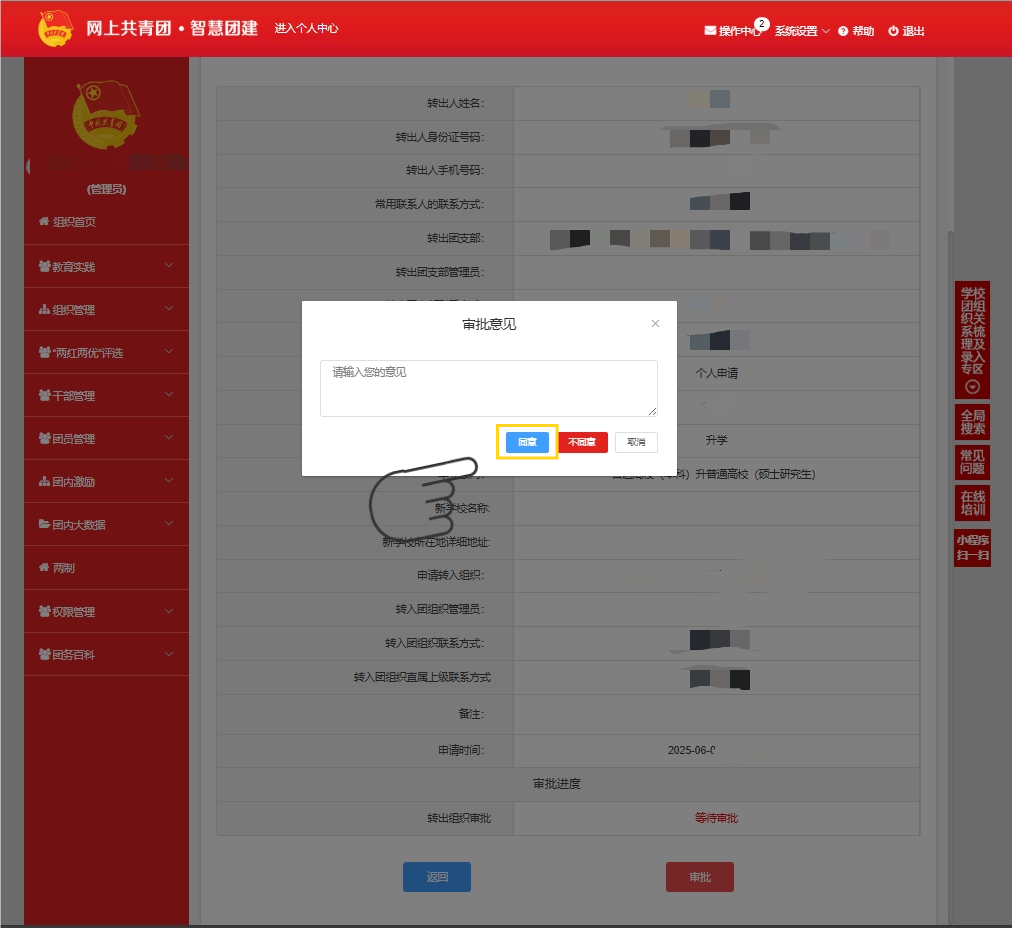The width and height of the screenshot is (1012, 928).
Task: Open 全局搜索 from the right side panel
Action: click(x=972, y=422)
